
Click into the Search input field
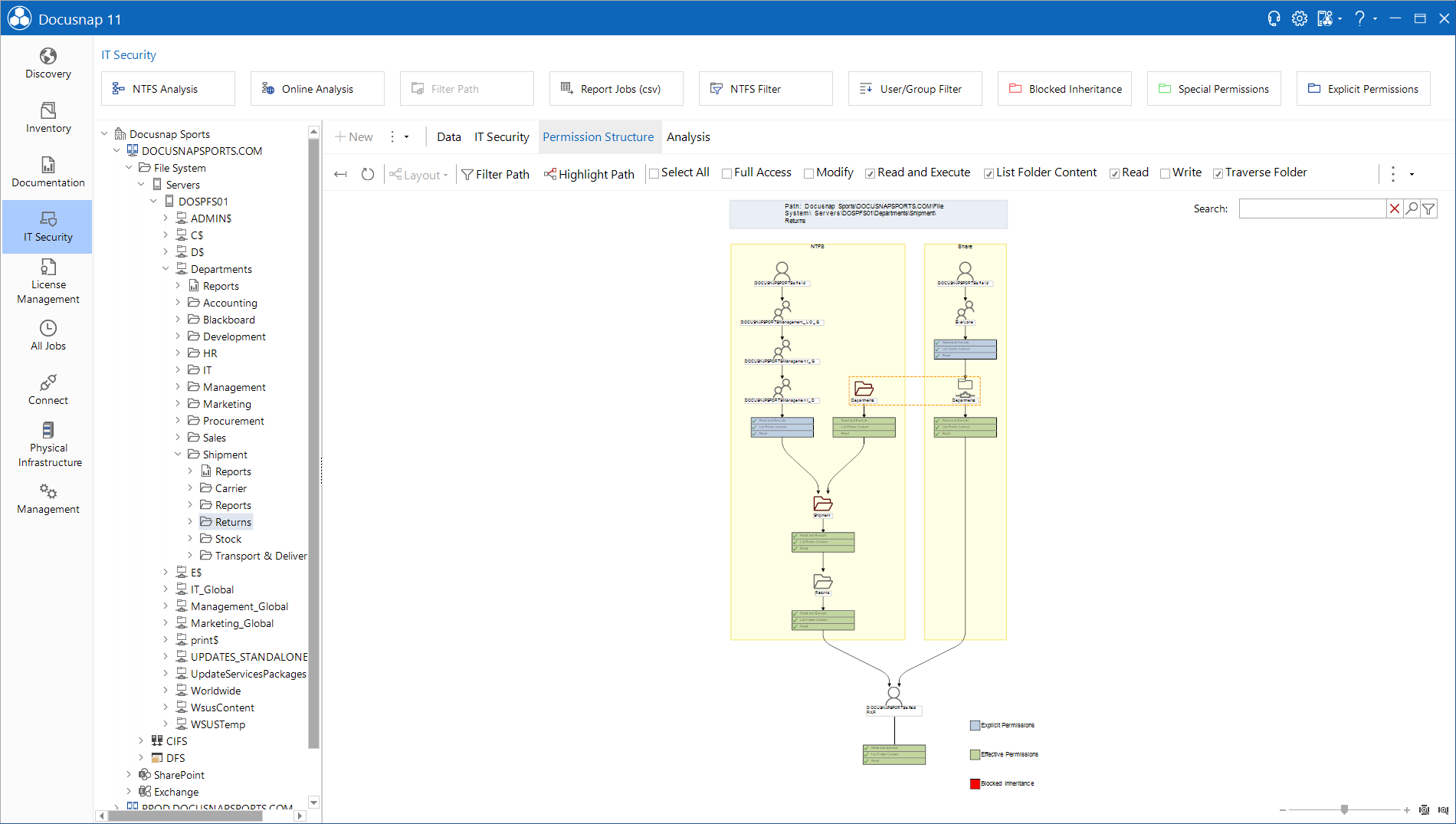pyautogui.click(x=1313, y=208)
